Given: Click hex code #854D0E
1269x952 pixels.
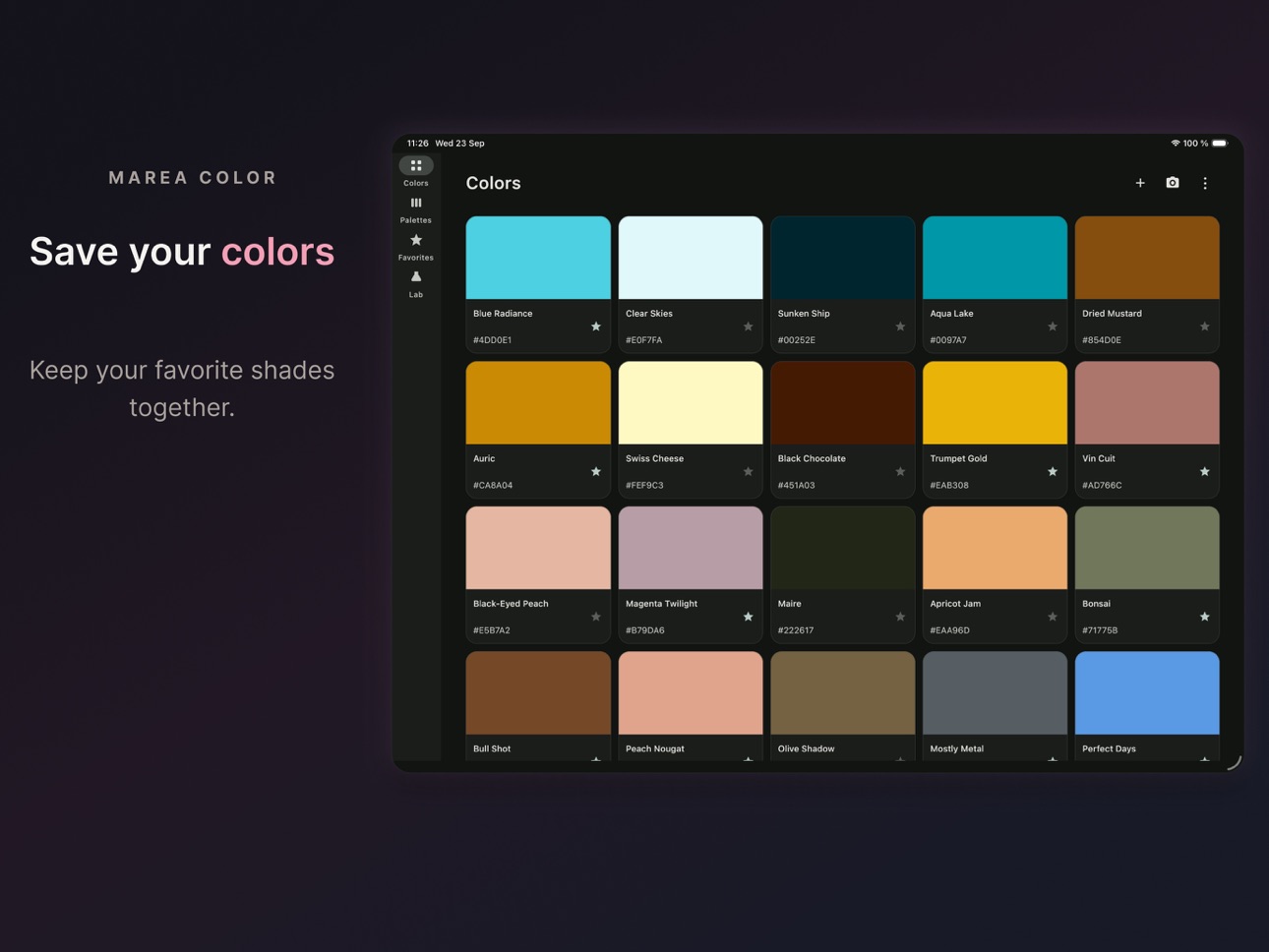Looking at the screenshot, I should coord(1102,340).
